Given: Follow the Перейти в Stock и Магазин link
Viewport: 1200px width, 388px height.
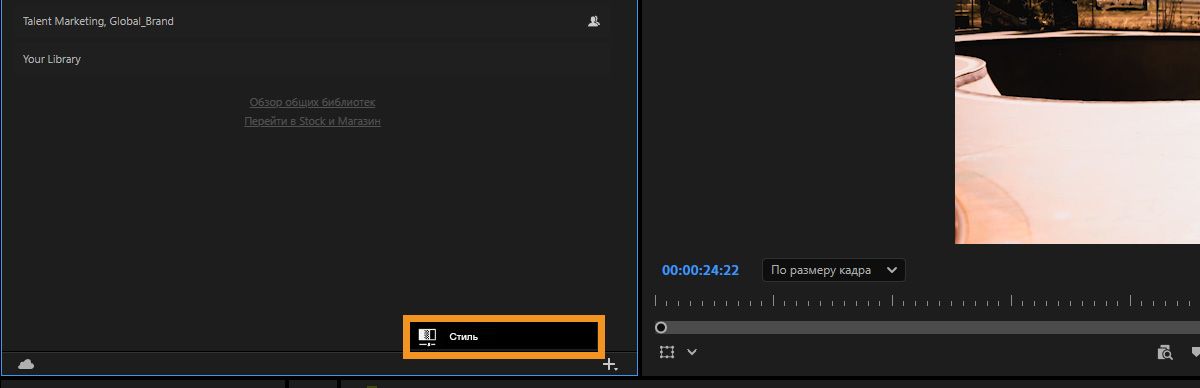Looking at the screenshot, I should 312,121.
